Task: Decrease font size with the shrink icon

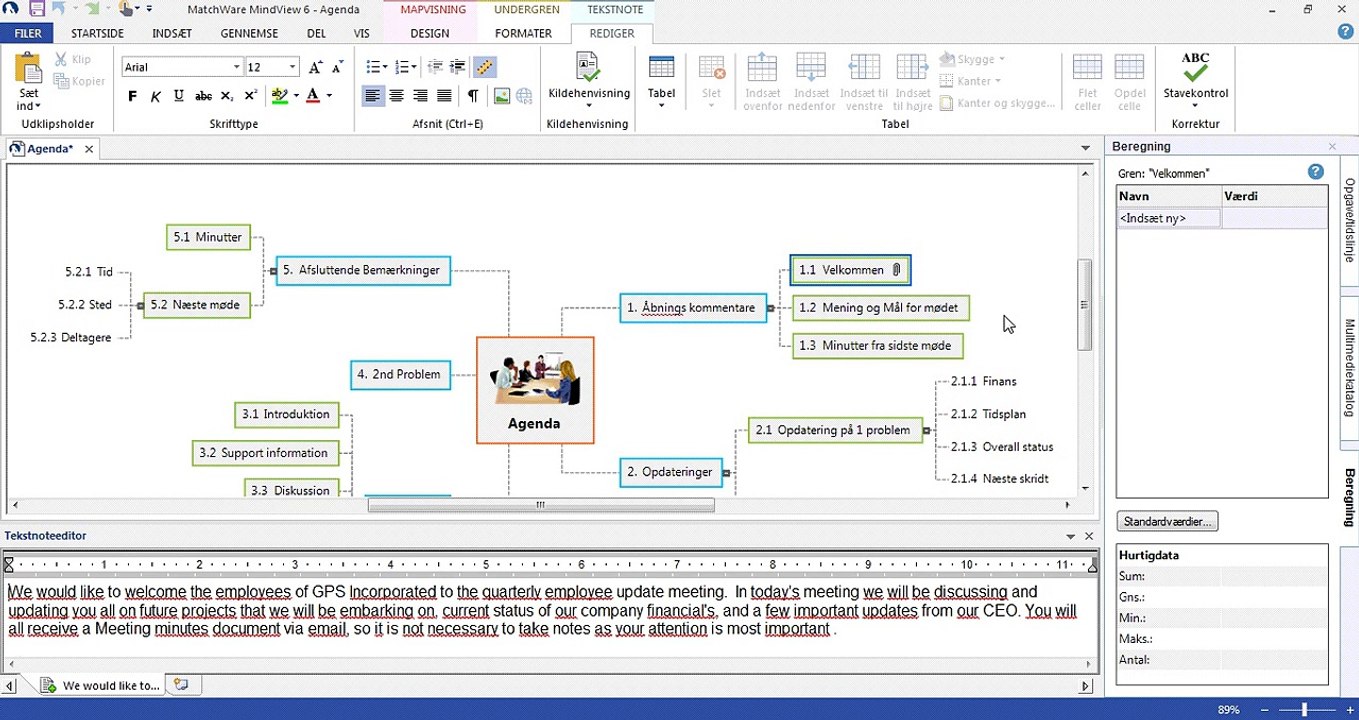Action: 338,67
